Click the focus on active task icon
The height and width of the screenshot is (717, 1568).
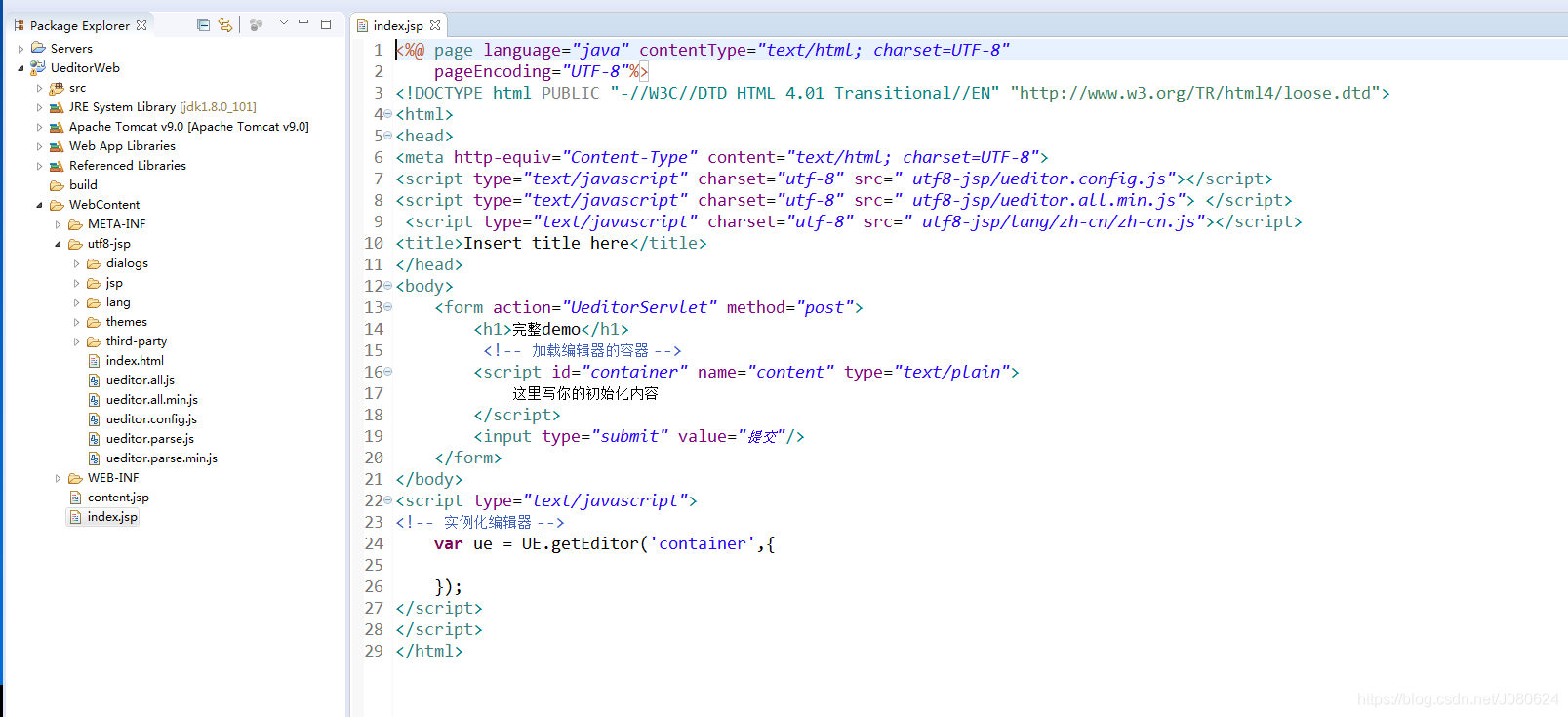point(256,24)
